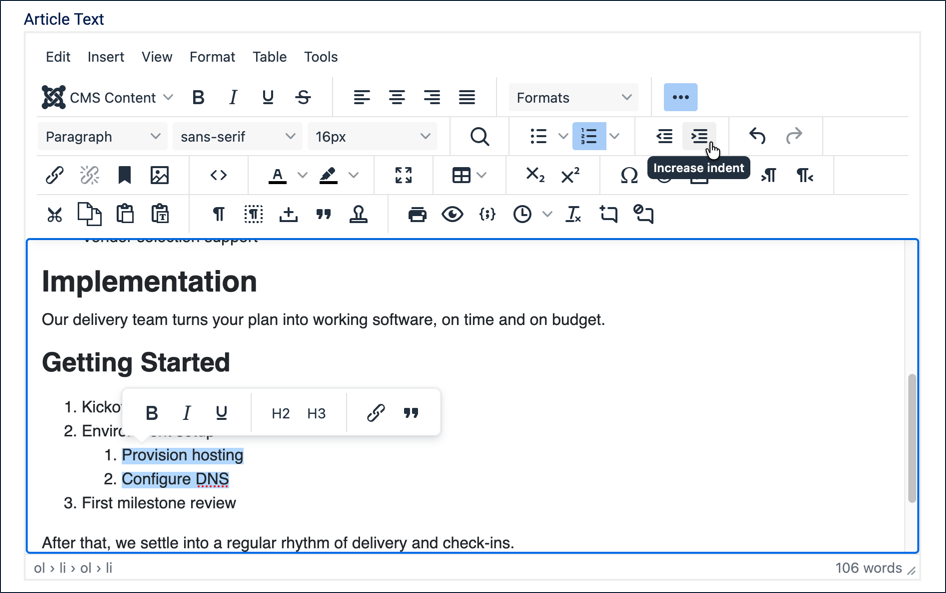Screen dimensions: 946x593
Task: Open the Table menu
Action: (x=269, y=57)
